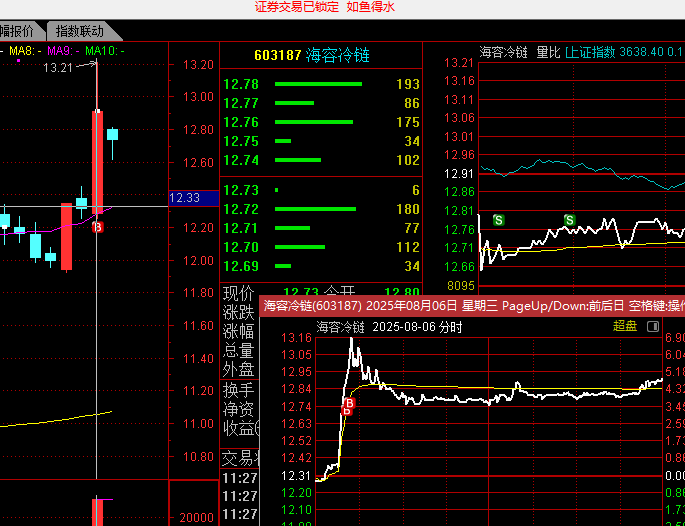This screenshot has width=685, height=526.
Task: Click the 112 volume on the 12.70 row
Action: (408, 247)
